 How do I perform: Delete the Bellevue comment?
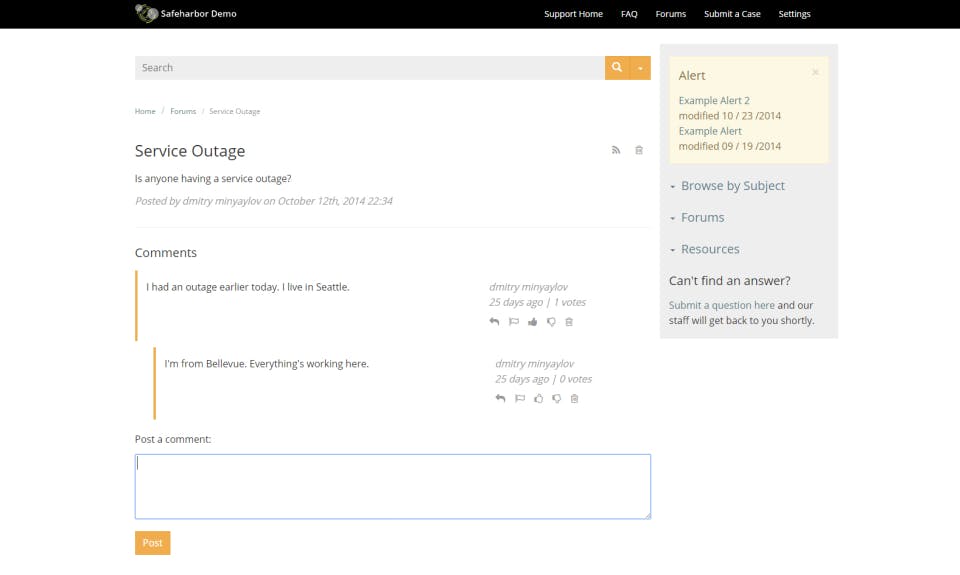pyautogui.click(x=574, y=399)
